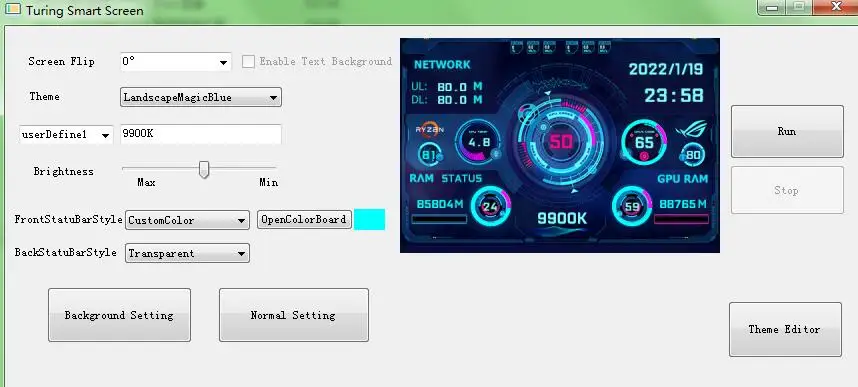
Task: Click the circular gauge showing 4.8
Action: (x=478, y=141)
